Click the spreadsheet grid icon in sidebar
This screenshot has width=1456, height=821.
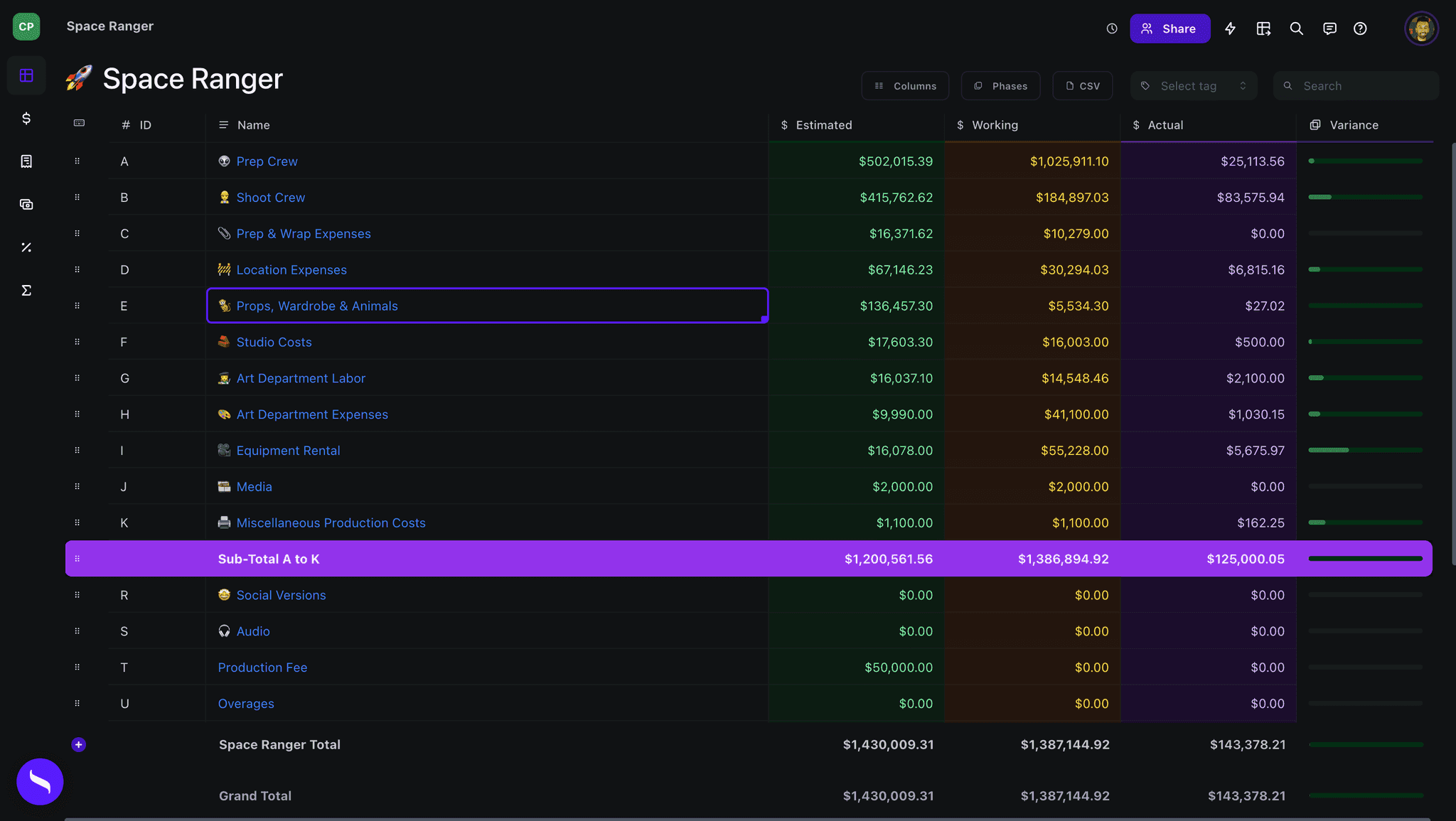click(26, 75)
